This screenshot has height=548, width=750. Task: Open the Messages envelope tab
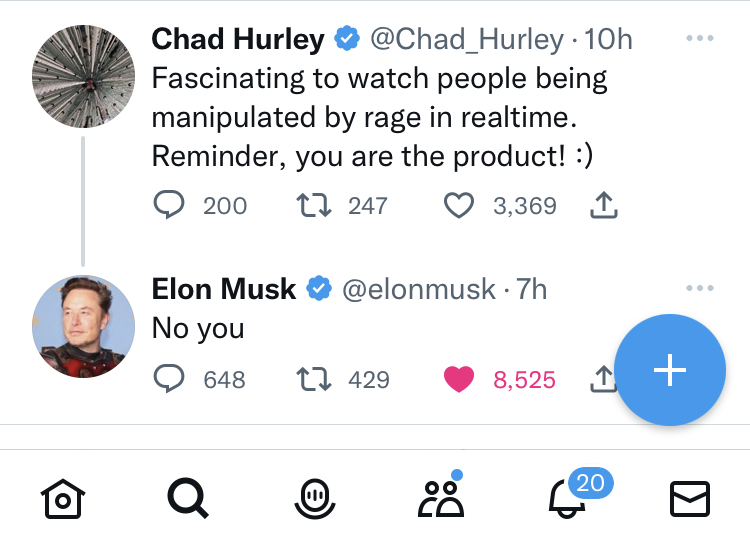tap(689, 497)
